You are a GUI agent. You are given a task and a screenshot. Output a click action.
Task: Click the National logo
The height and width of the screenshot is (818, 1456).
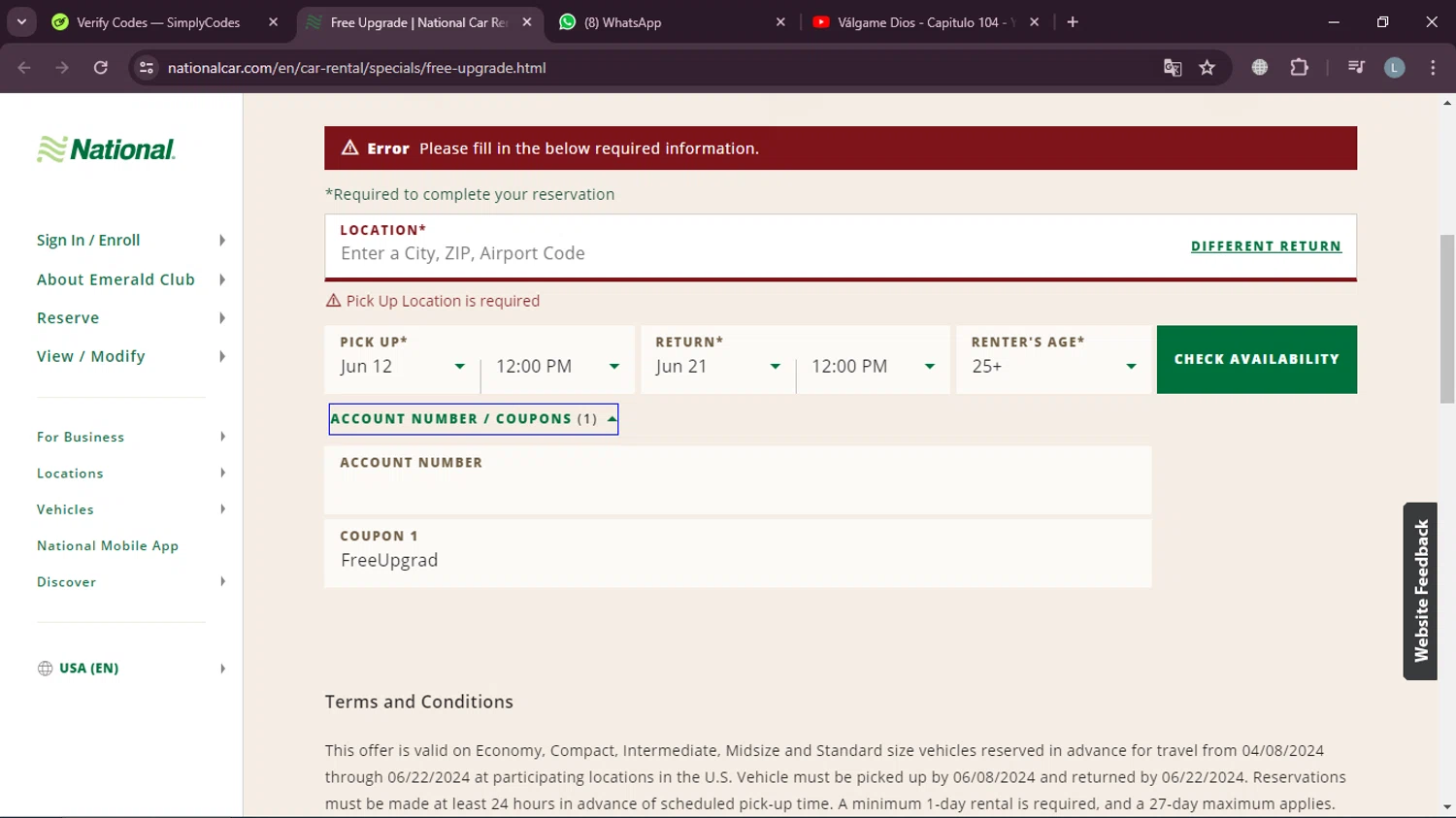107,149
